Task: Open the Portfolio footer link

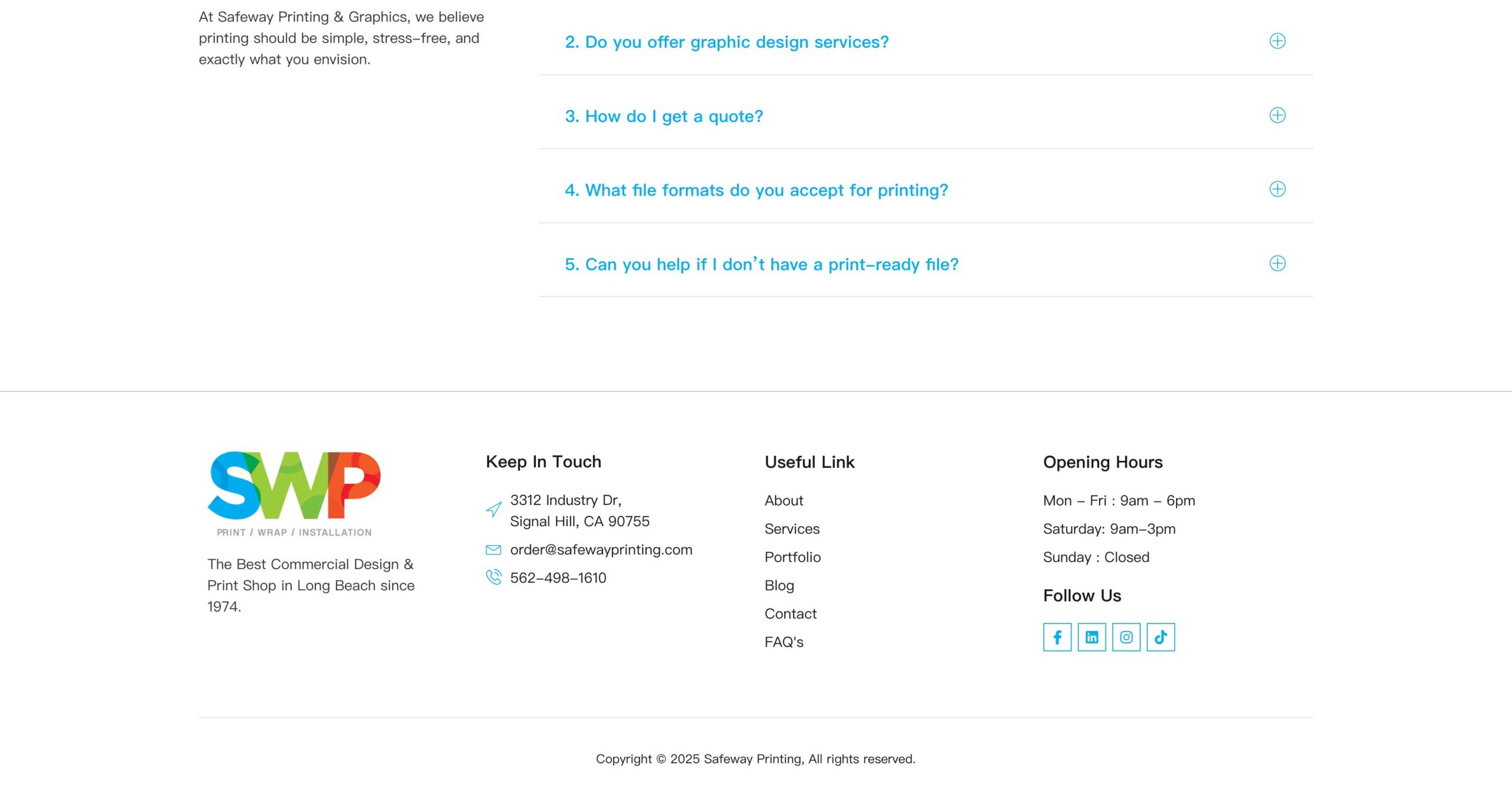Action: click(x=793, y=557)
